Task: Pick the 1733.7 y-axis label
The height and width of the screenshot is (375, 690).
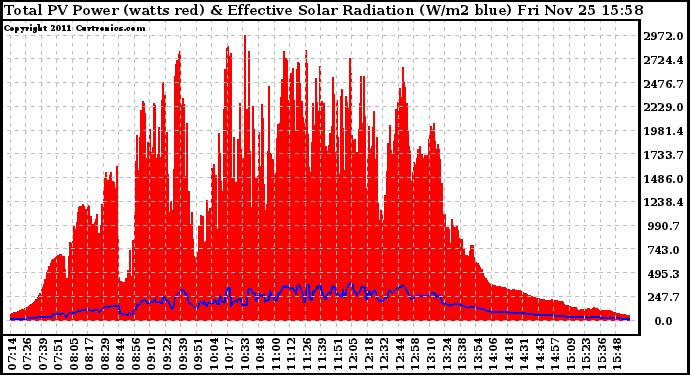Action: [663, 155]
